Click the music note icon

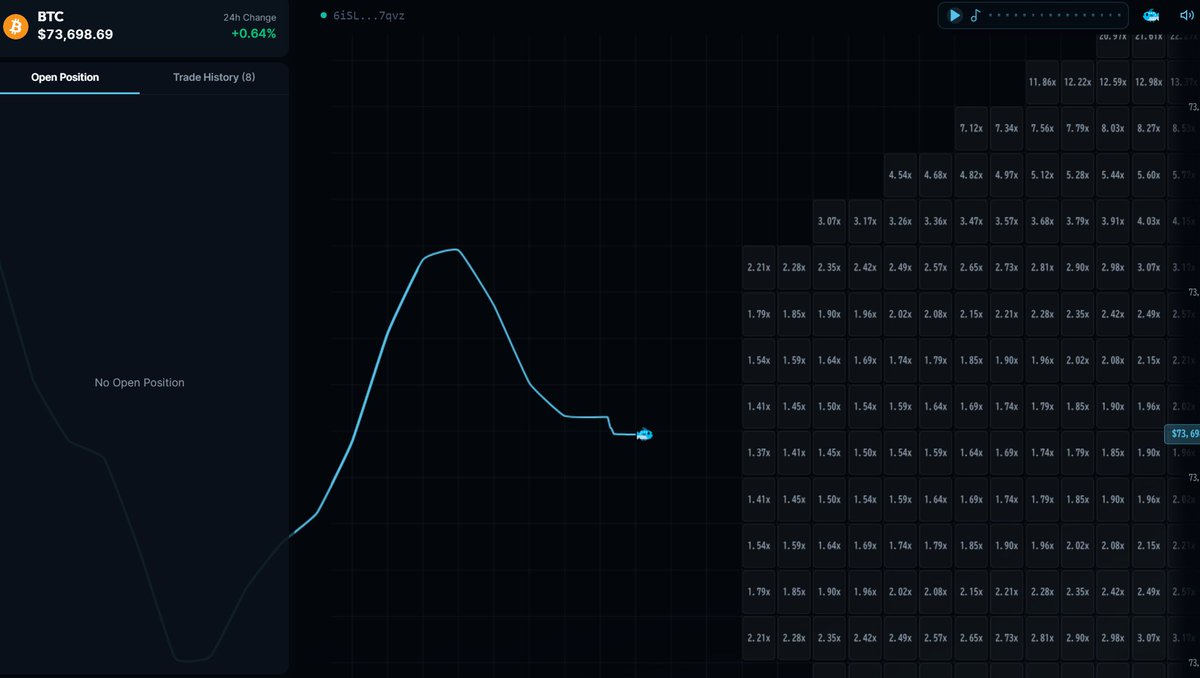pos(976,15)
